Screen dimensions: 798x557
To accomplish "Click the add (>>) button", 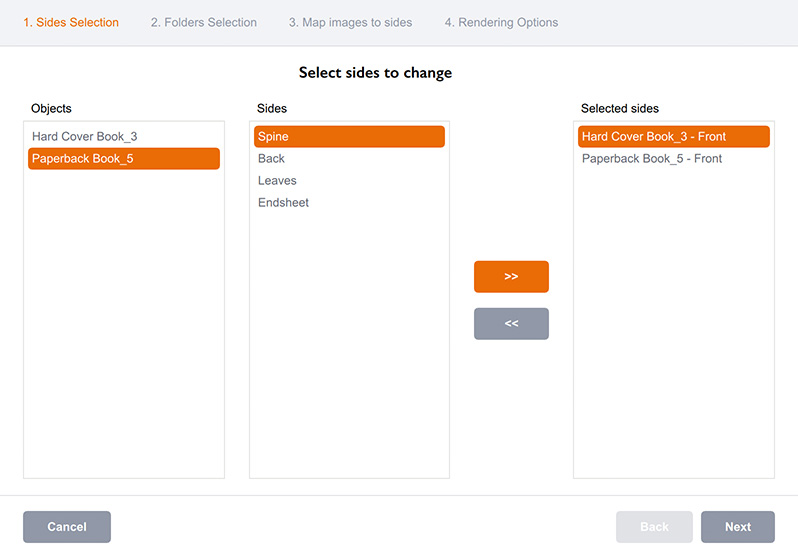I will click(x=511, y=276).
